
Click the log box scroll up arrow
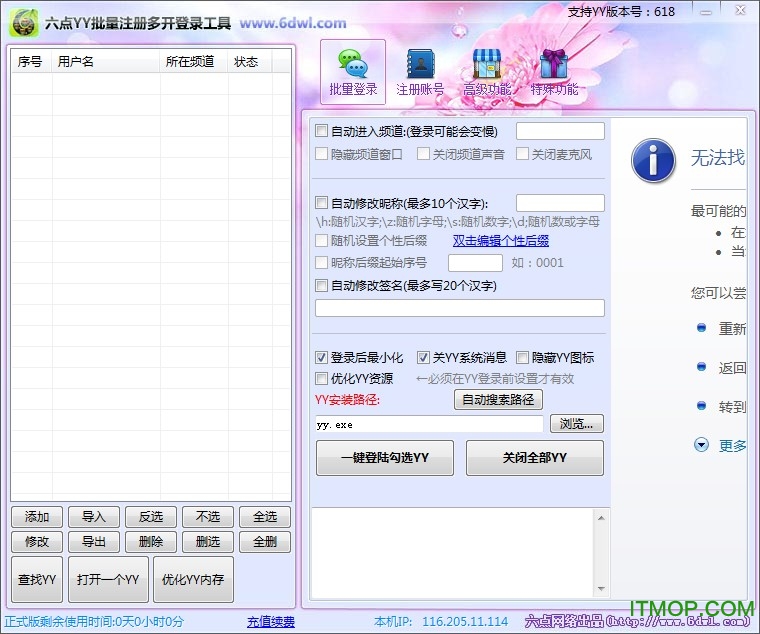tap(601, 518)
